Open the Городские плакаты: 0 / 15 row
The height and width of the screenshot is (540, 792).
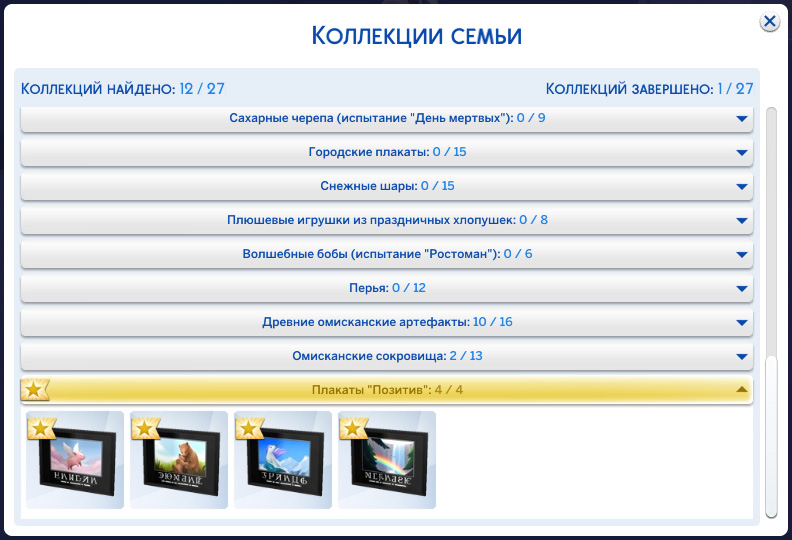tap(387, 153)
